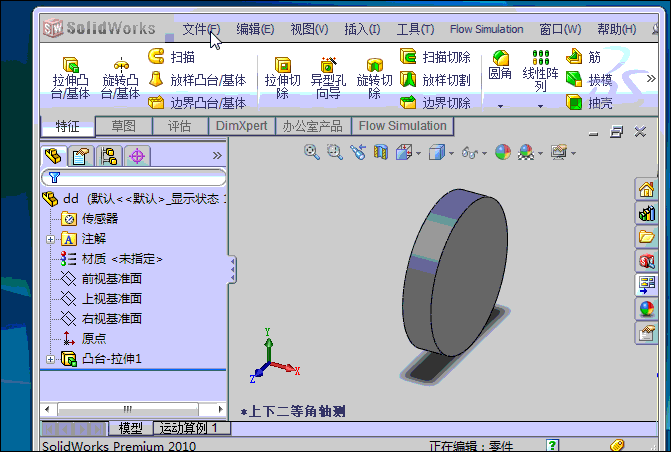Select the Draft (拔模) tool
Viewport: 671px width, 452px height.
589,80
